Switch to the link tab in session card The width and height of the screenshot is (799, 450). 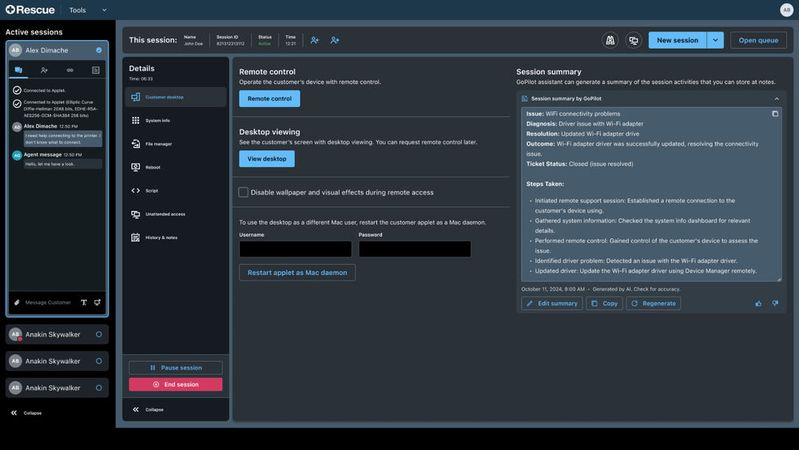pos(70,70)
